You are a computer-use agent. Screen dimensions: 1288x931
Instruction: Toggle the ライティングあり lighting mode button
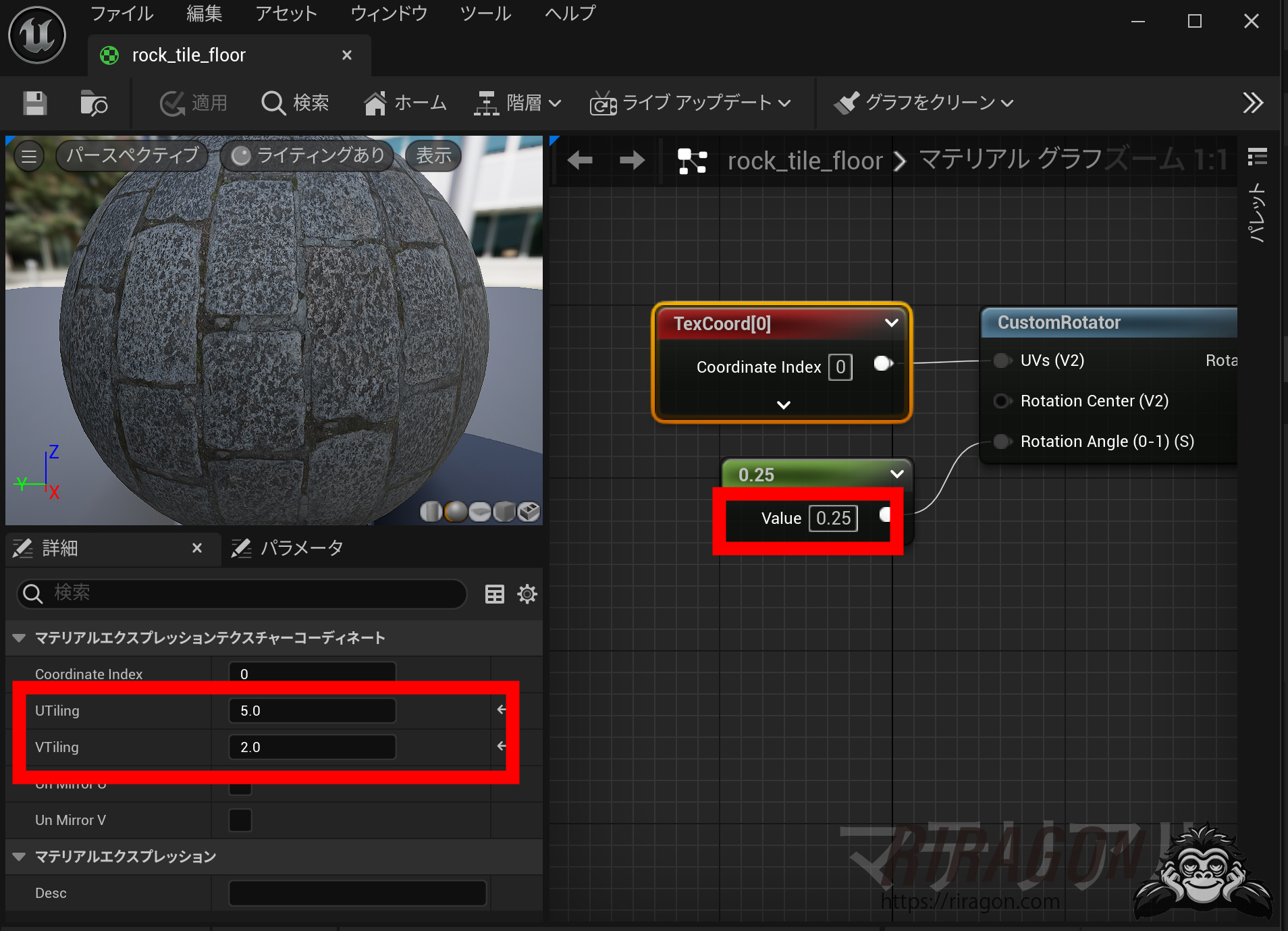[308, 156]
